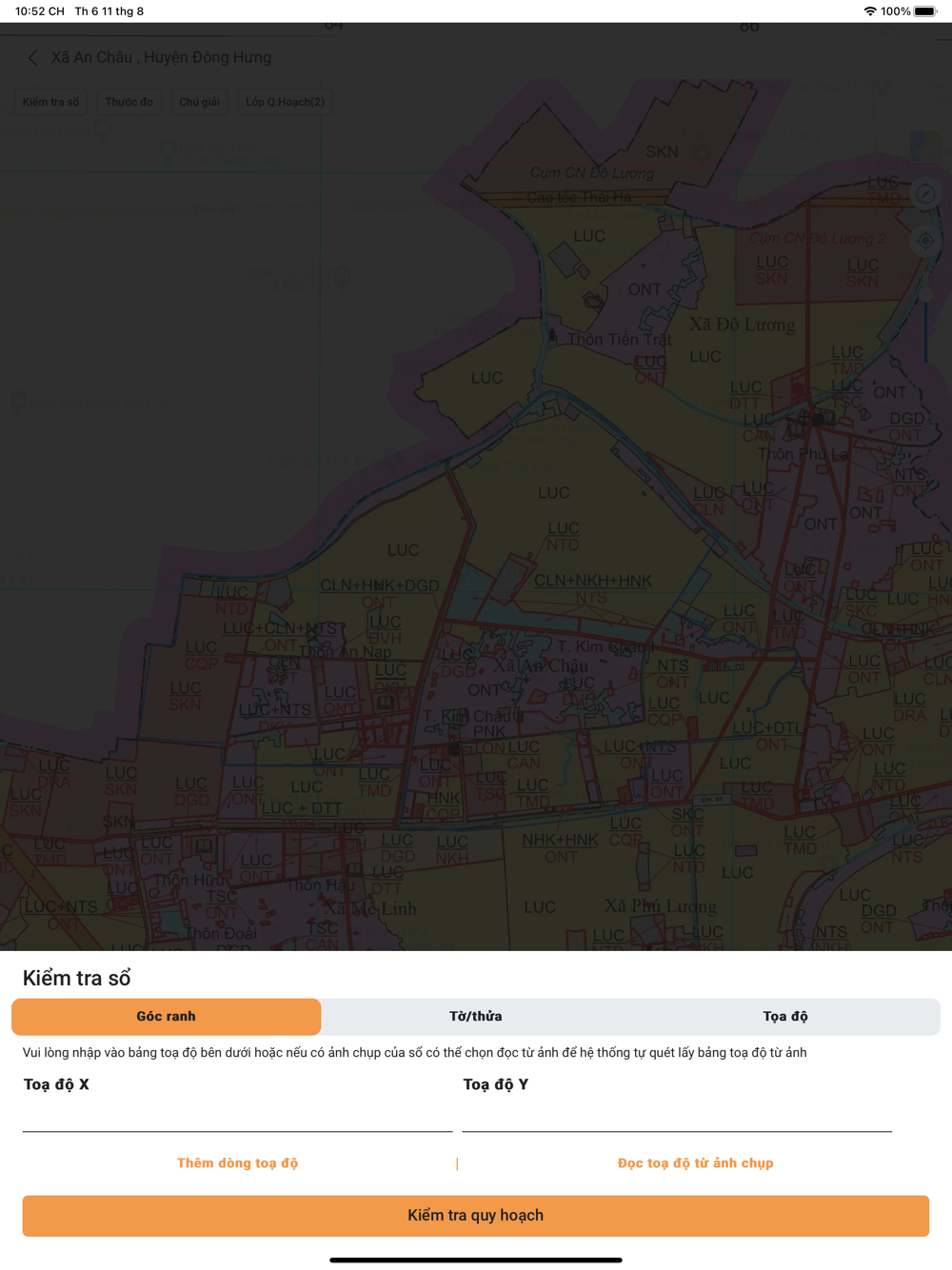Viewport: 952px width, 1270px height.
Task: Tap the Kiểm tra quy hoạch button
Action: (476, 1216)
